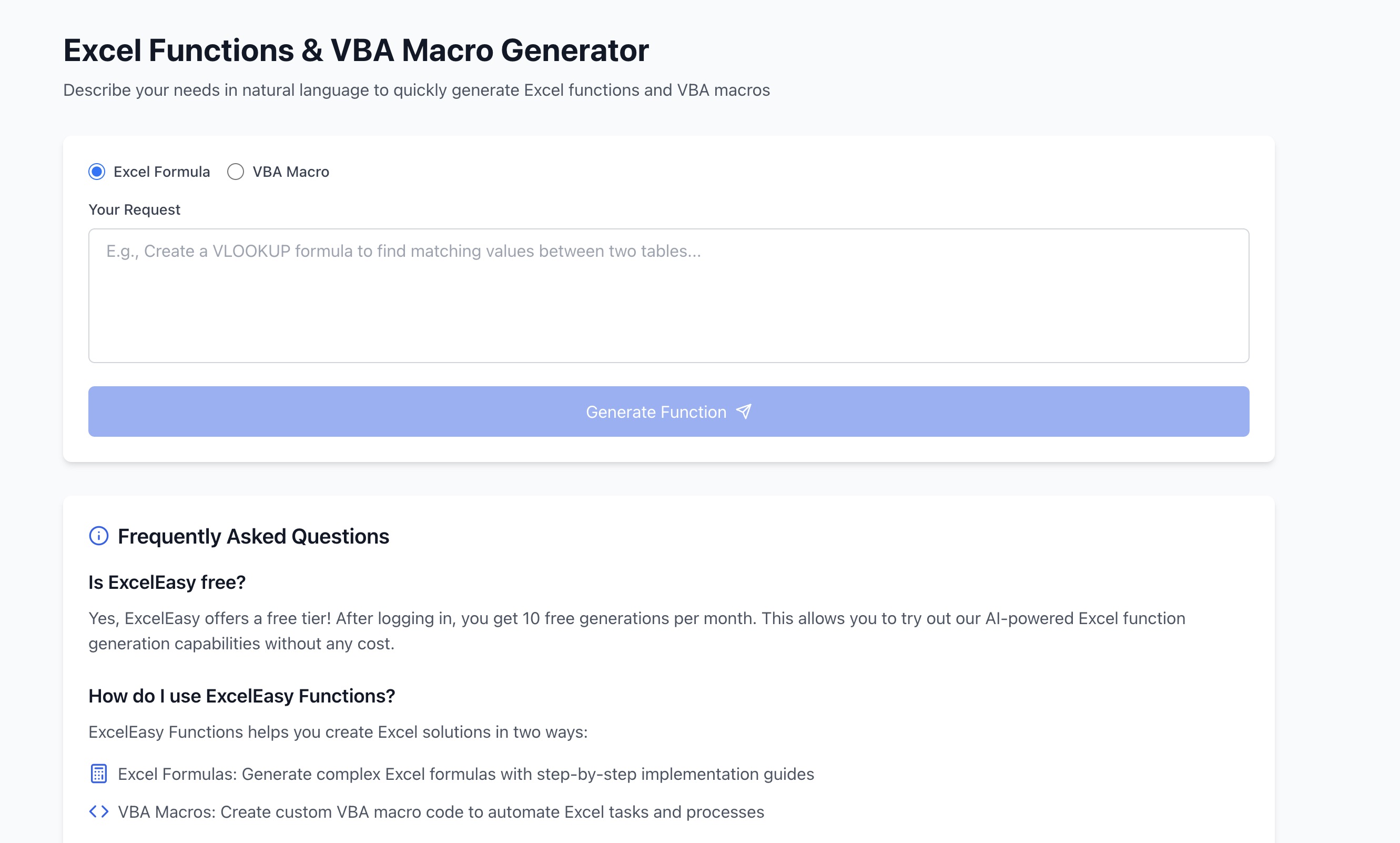Viewport: 1400px width, 843px height.
Task: Click the Generate Function button
Action: coord(668,412)
